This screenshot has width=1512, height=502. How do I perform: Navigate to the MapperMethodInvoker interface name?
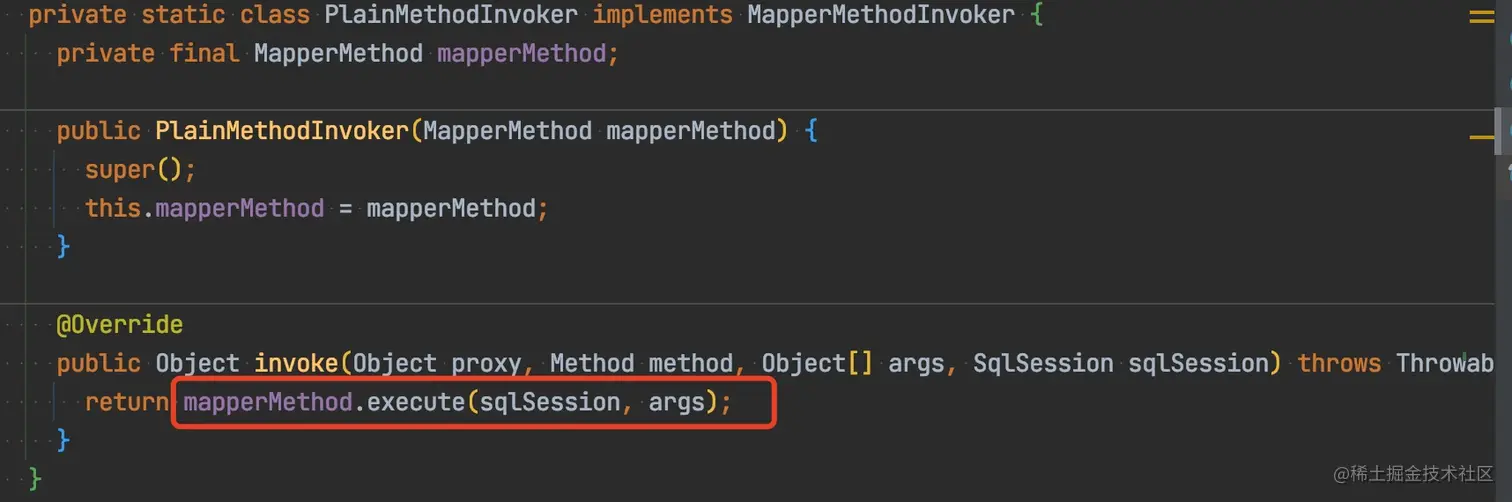point(880,15)
